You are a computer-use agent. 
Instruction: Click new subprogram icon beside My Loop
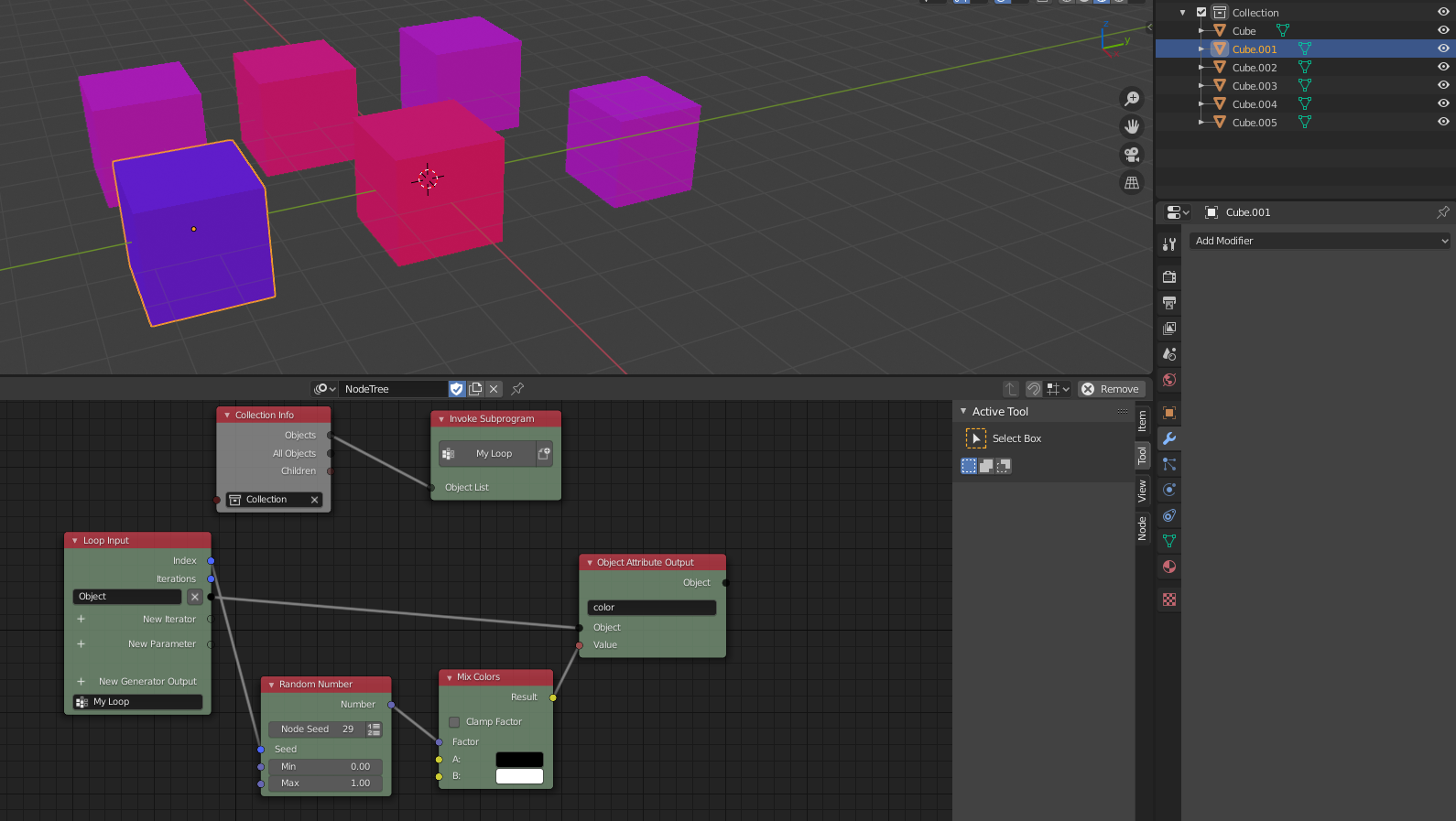coord(544,454)
